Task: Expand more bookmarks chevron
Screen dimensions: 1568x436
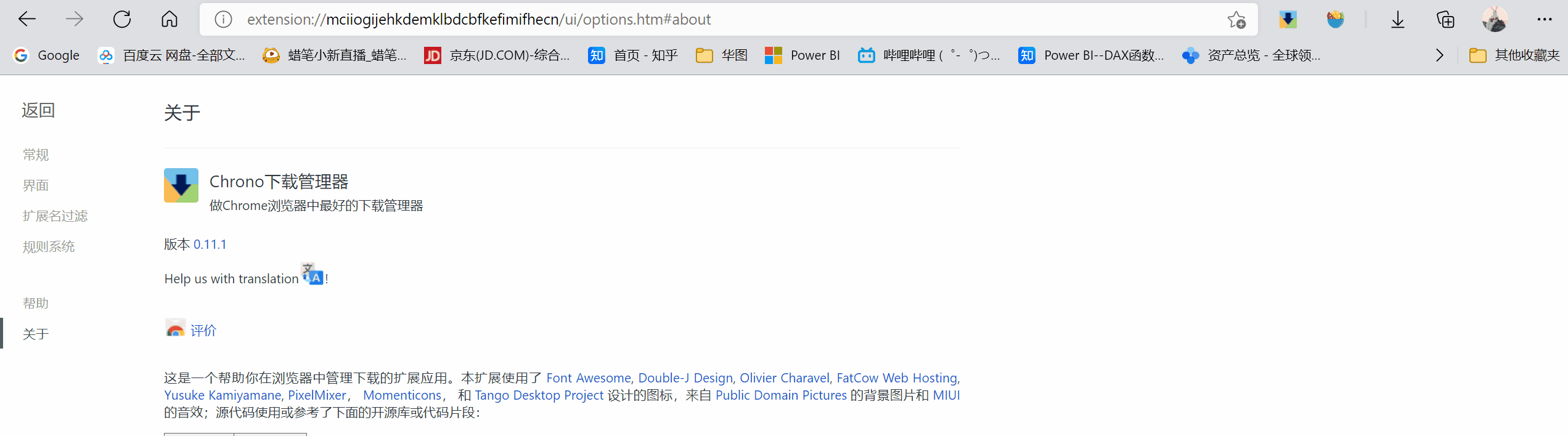Action: 1439,55
